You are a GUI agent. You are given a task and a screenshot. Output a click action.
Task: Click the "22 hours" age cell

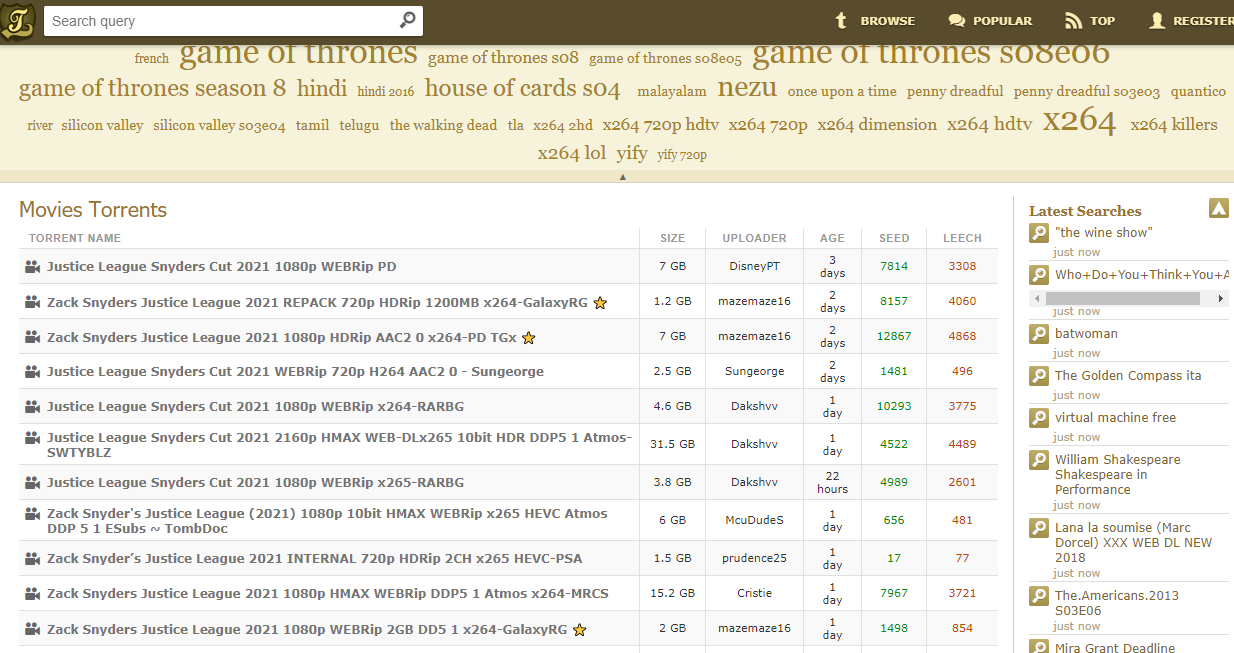(832, 482)
